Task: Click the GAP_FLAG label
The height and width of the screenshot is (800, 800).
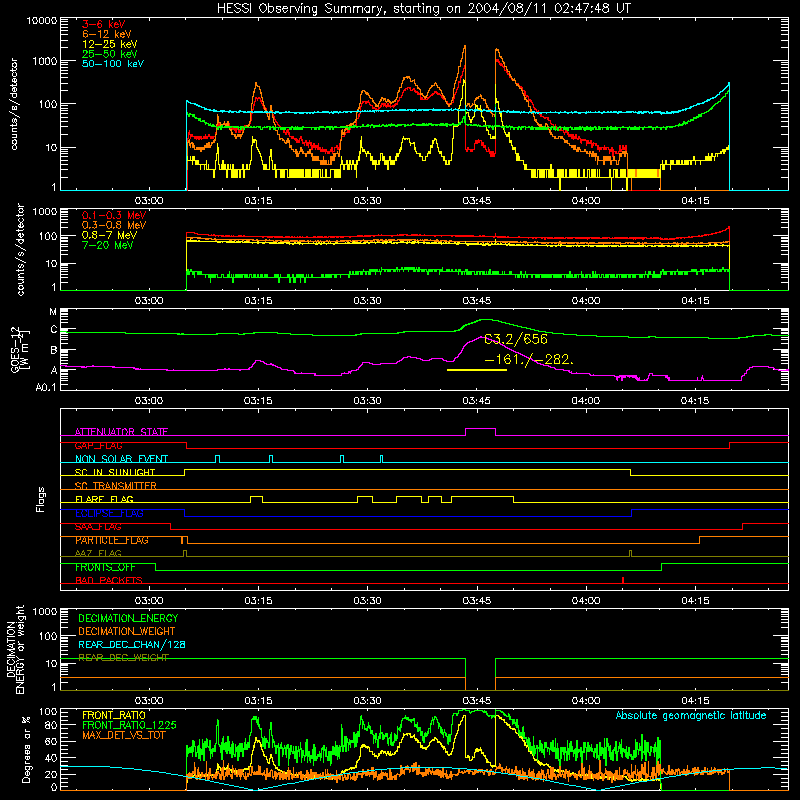Action: 98,445
